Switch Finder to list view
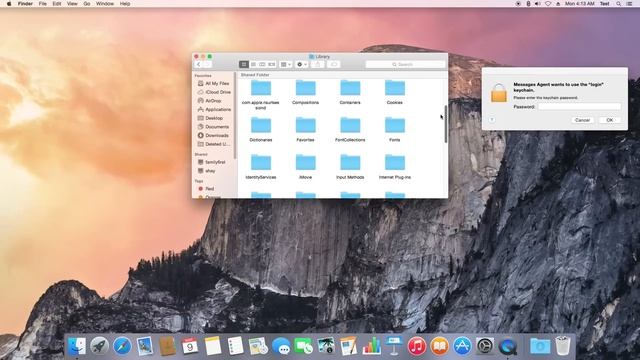Viewport: 640px width, 360px height. point(253,64)
